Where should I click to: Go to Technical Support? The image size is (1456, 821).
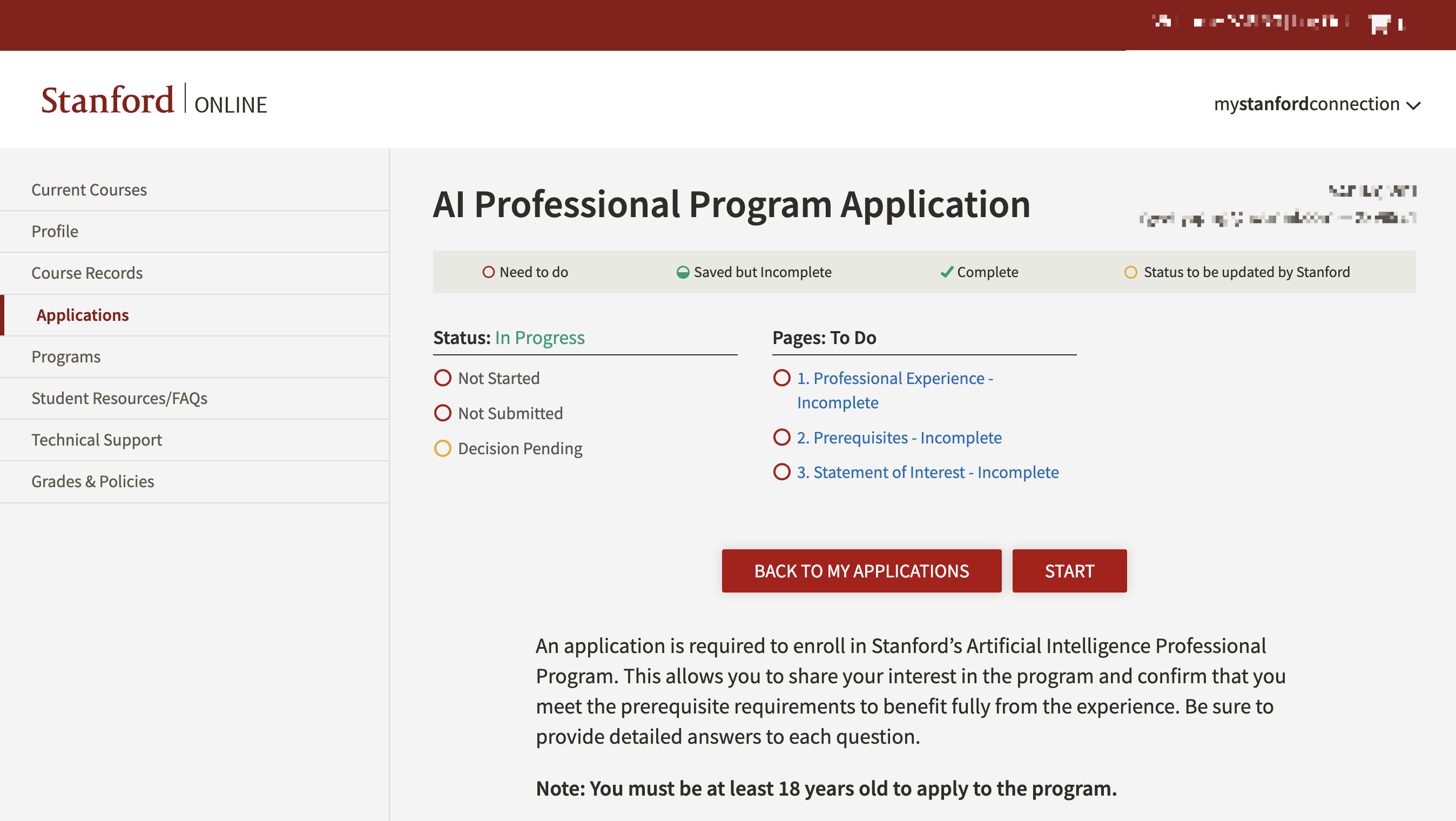click(x=97, y=440)
